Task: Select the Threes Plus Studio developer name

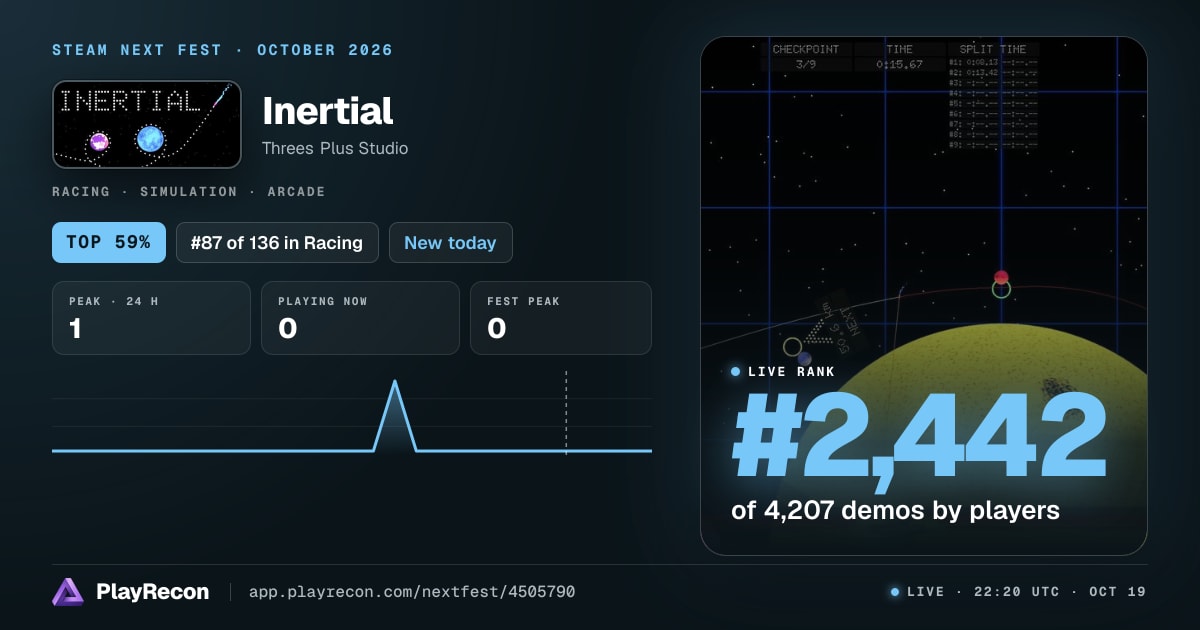Action: 335,148
